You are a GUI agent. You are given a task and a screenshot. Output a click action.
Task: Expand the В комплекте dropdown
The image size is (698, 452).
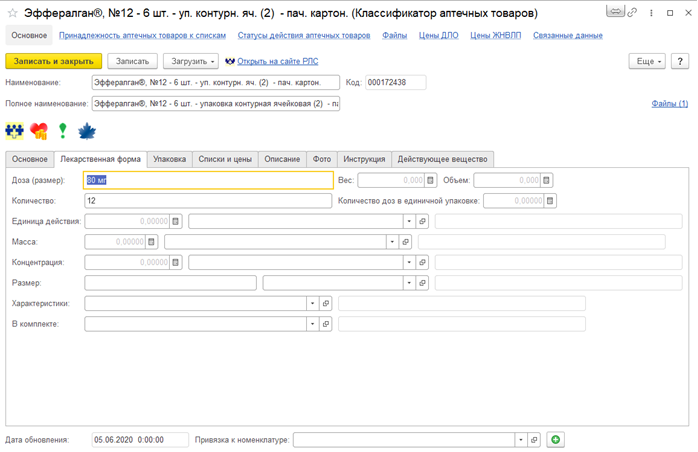(x=312, y=324)
